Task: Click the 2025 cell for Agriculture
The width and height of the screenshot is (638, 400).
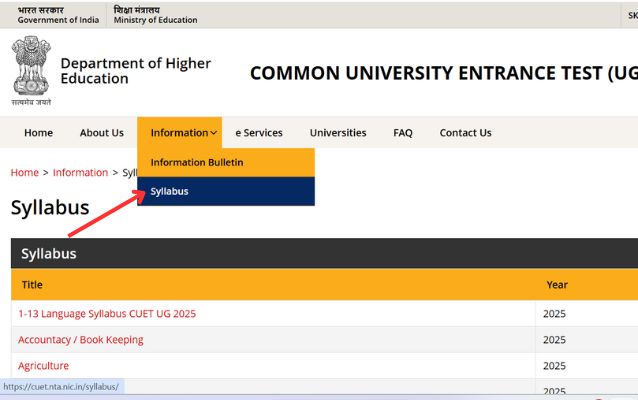Action: tap(554, 366)
